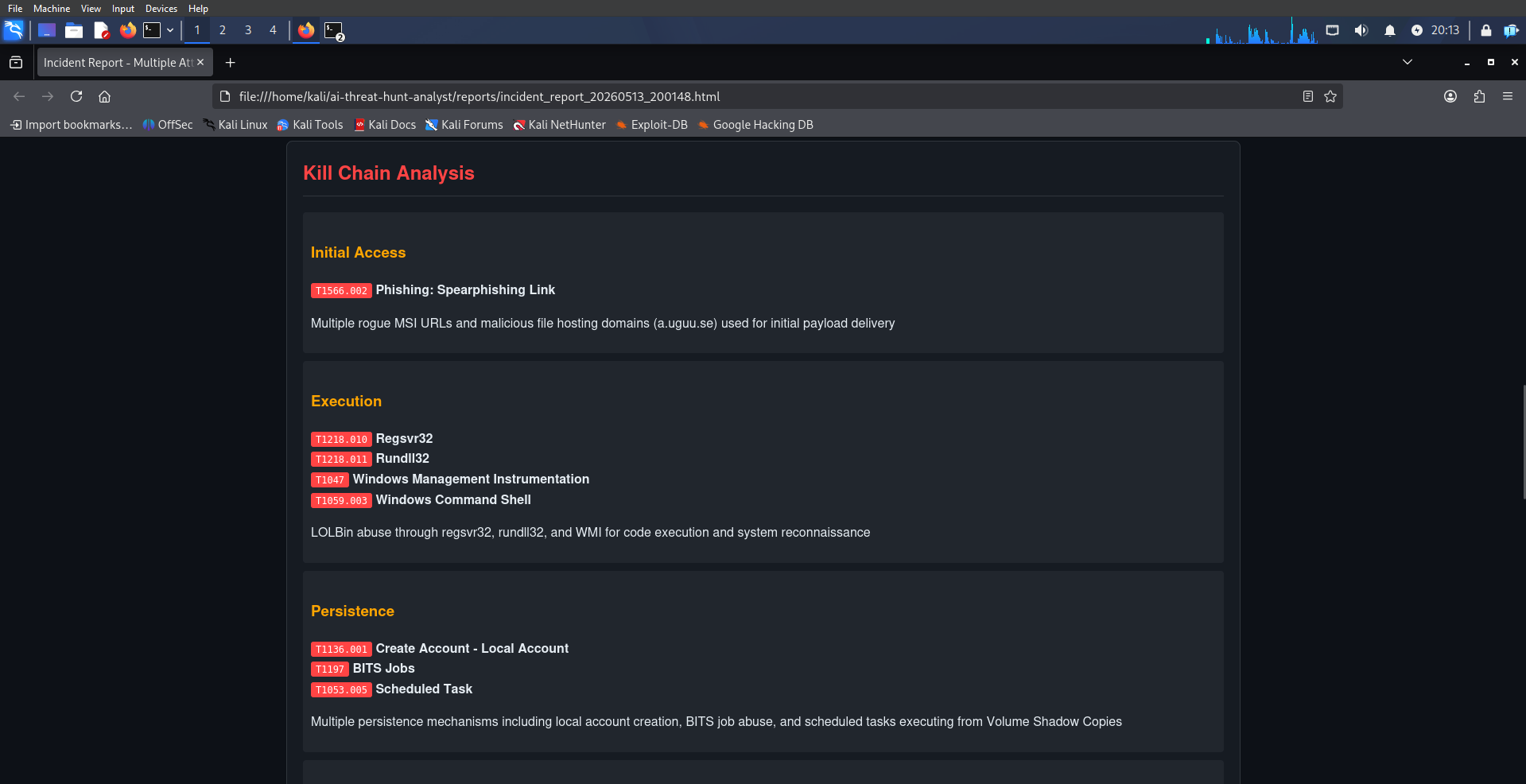Viewport: 1526px width, 784px height.
Task: Bookmark this page with the star
Action: coord(1330,96)
